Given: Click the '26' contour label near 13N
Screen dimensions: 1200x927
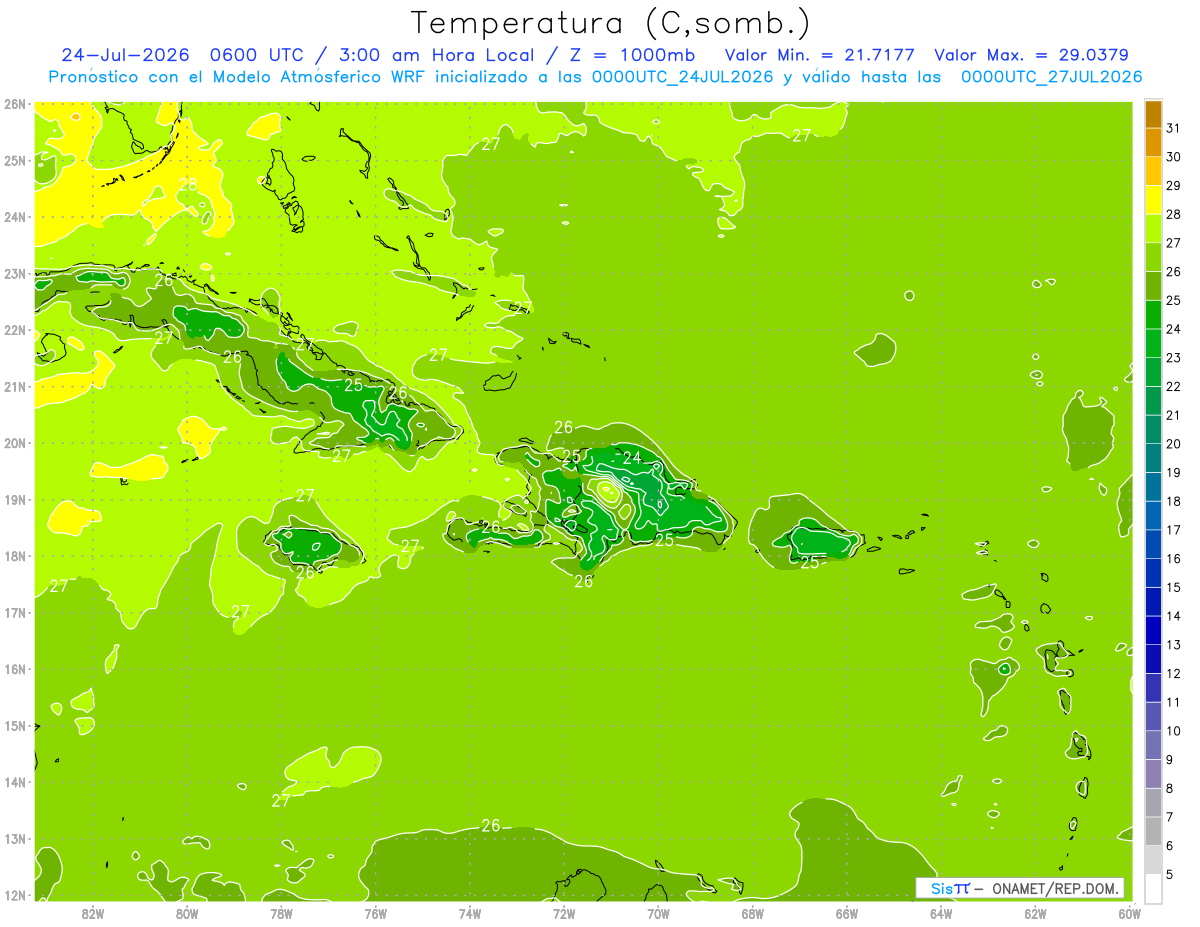Looking at the screenshot, I should click(491, 825).
